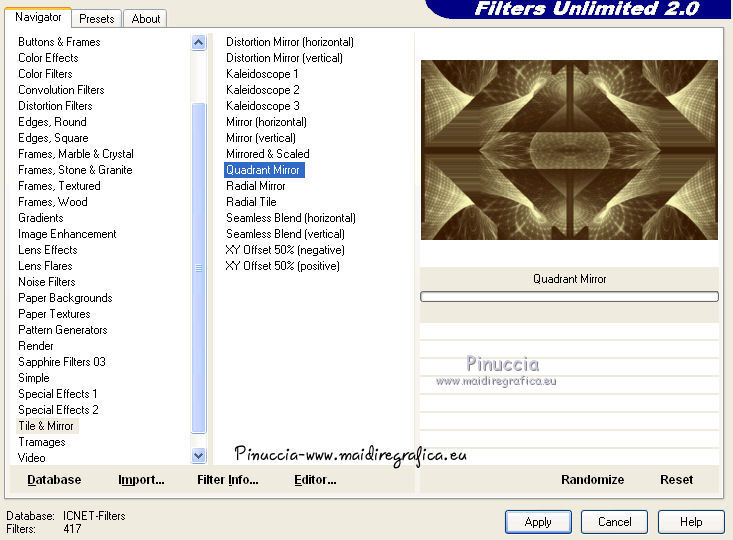The image size is (733, 540).
Task: Reset the filter settings
Action: [676, 480]
